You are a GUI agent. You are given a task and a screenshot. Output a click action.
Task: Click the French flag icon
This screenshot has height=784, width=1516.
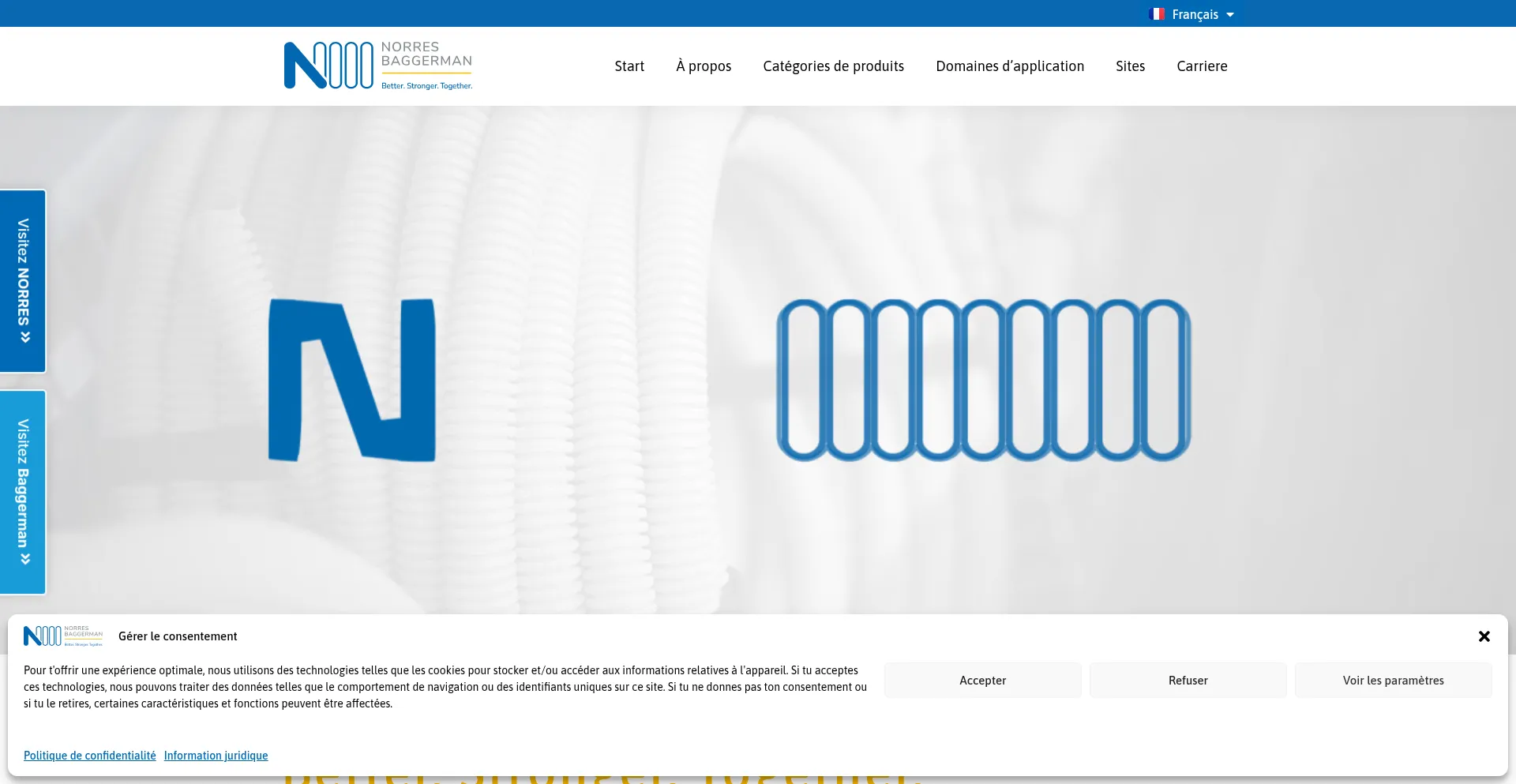[x=1157, y=14]
